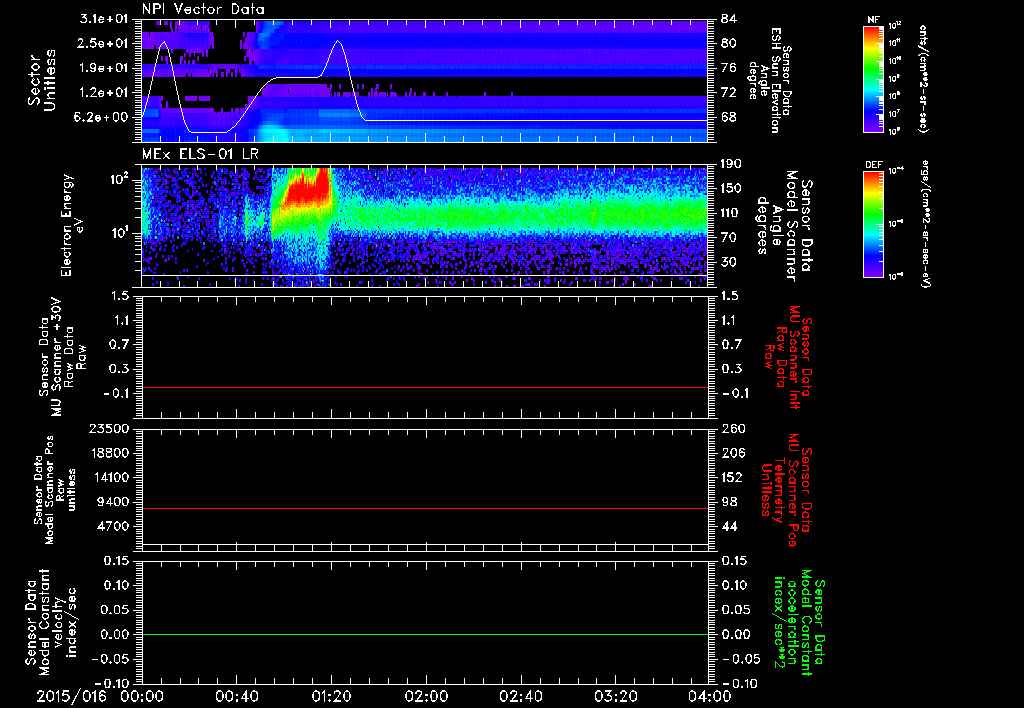Click the red line in MU Scanner +30V panel

tap(425, 387)
